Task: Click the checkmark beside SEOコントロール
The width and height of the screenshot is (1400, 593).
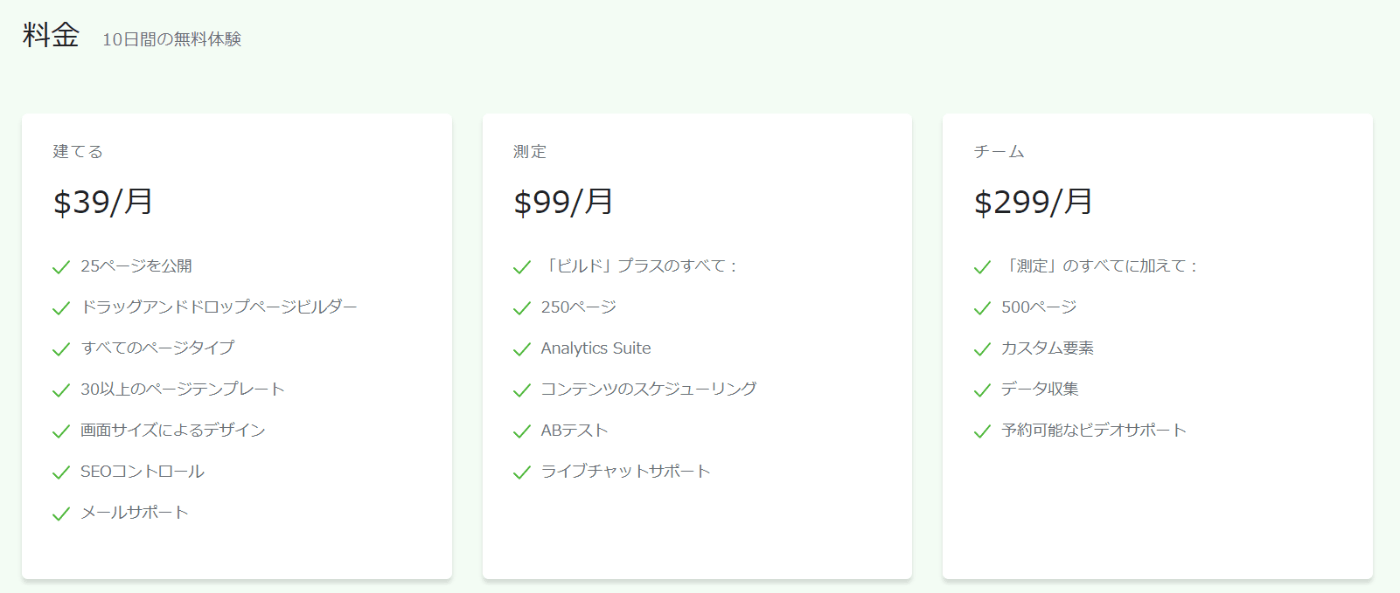Action: [61, 472]
